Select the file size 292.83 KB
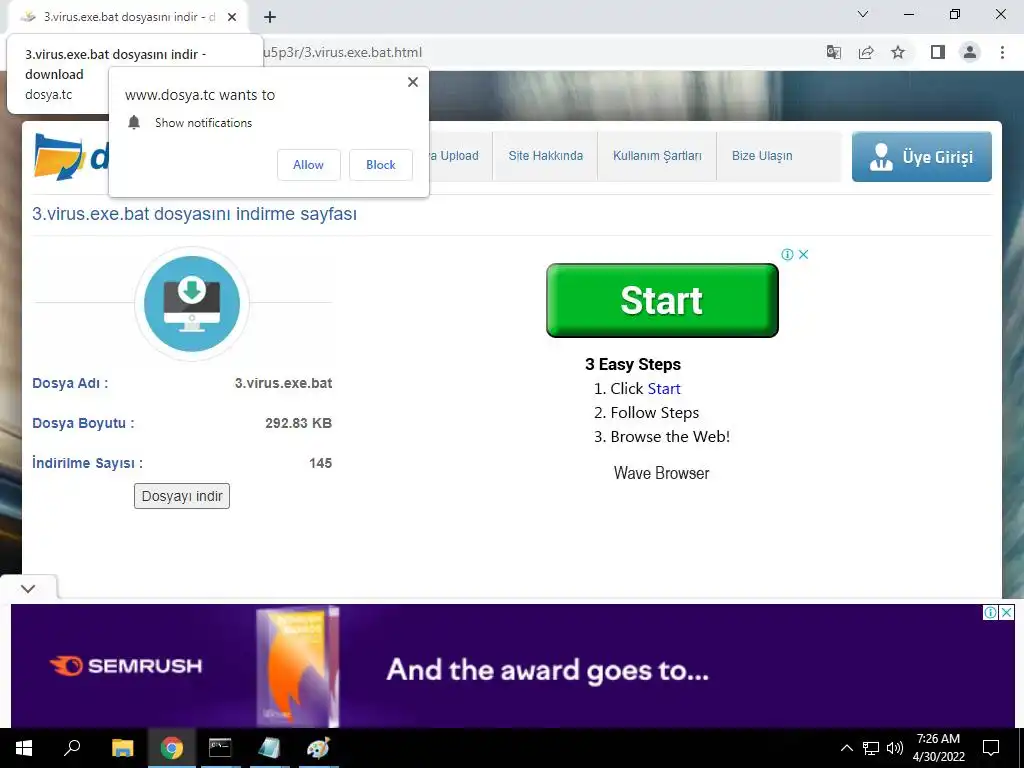 coord(298,423)
